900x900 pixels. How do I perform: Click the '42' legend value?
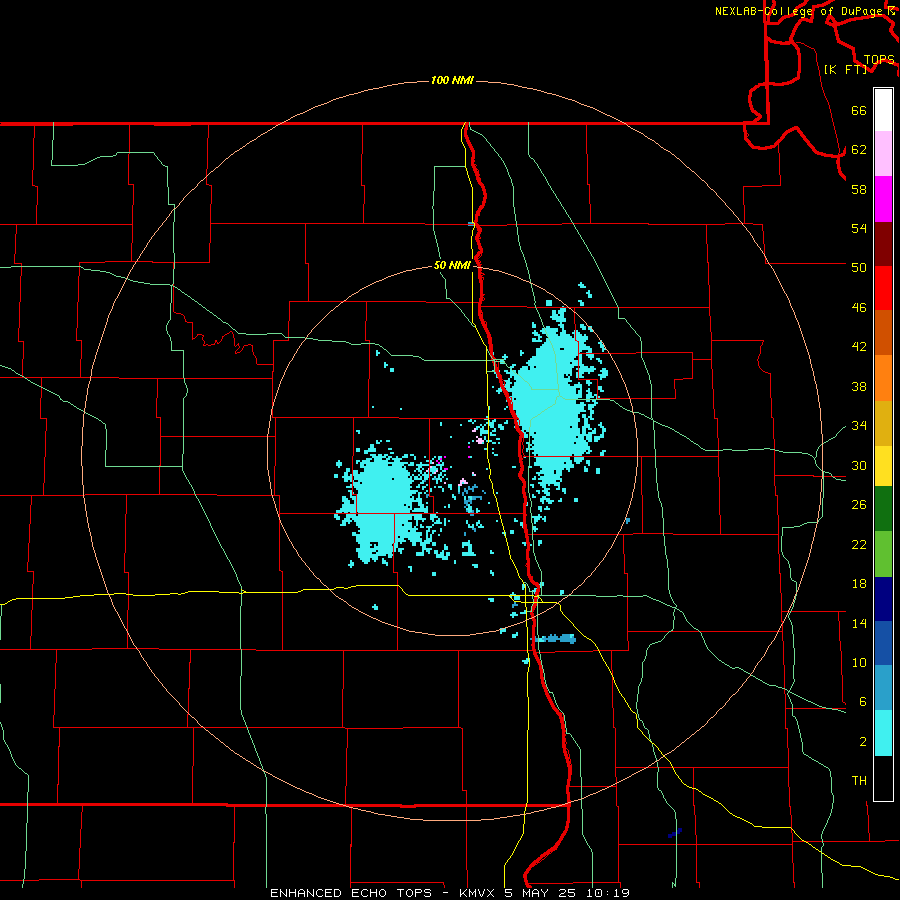click(859, 347)
